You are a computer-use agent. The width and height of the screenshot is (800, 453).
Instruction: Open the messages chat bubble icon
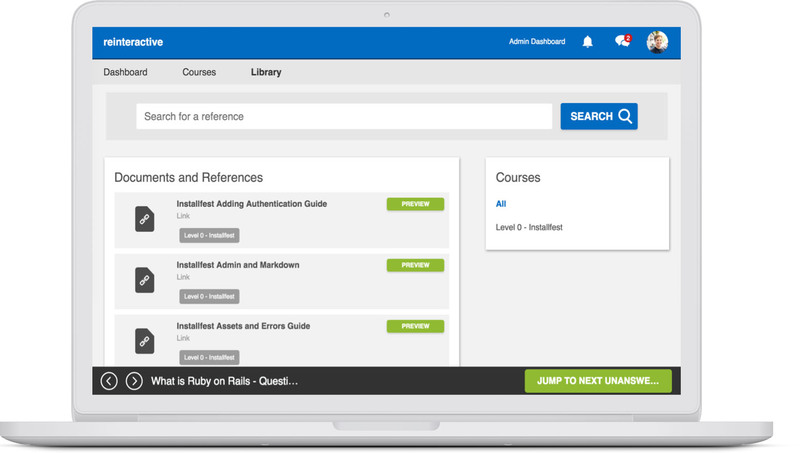[x=622, y=42]
